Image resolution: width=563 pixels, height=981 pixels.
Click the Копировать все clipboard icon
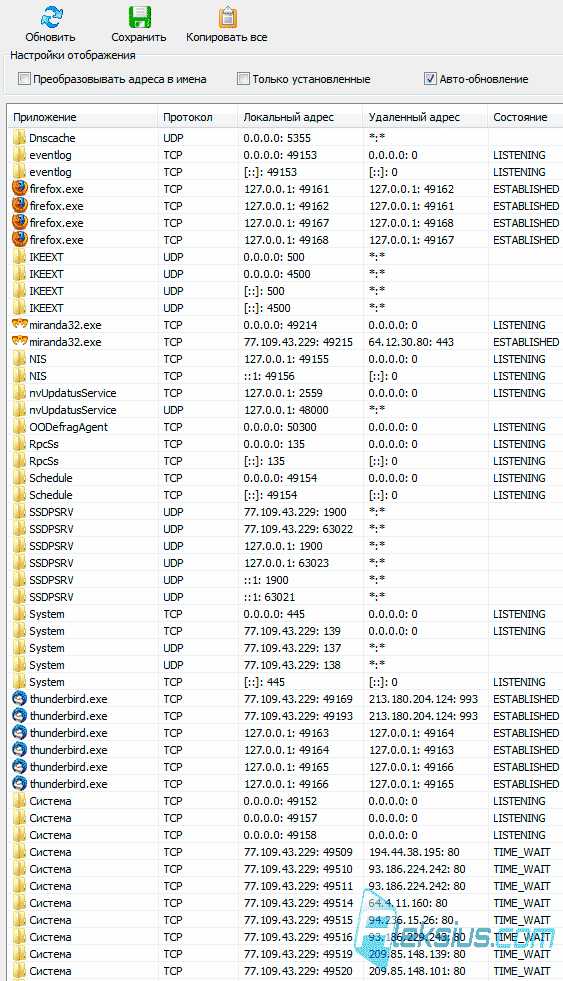coord(228,17)
